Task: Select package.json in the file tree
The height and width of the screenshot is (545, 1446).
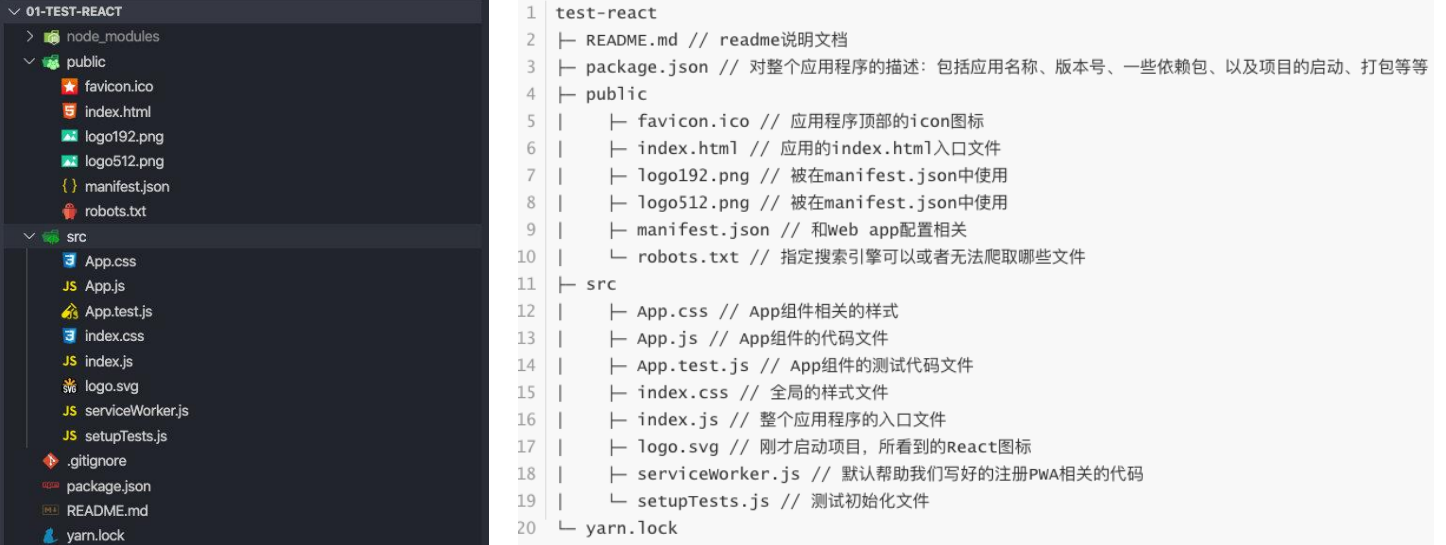Action: pyautogui.click(x=109, y=486)
